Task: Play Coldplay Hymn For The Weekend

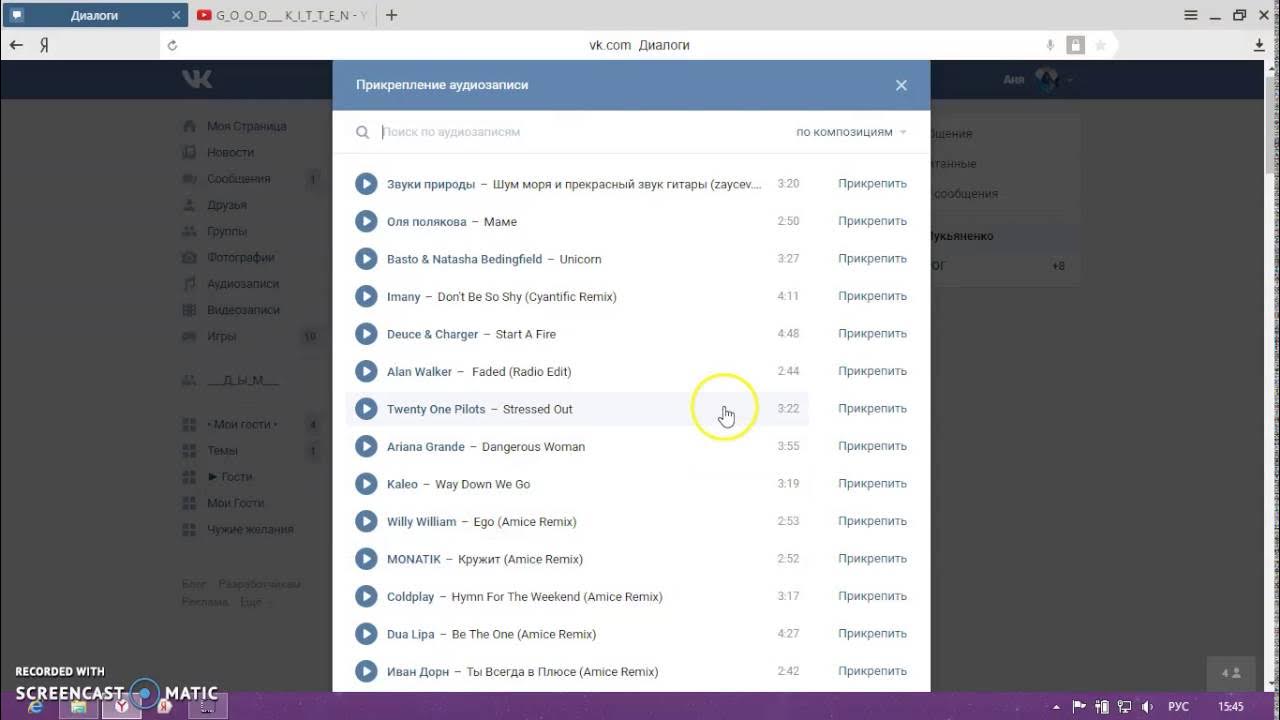Action: [x=366, y=596]
